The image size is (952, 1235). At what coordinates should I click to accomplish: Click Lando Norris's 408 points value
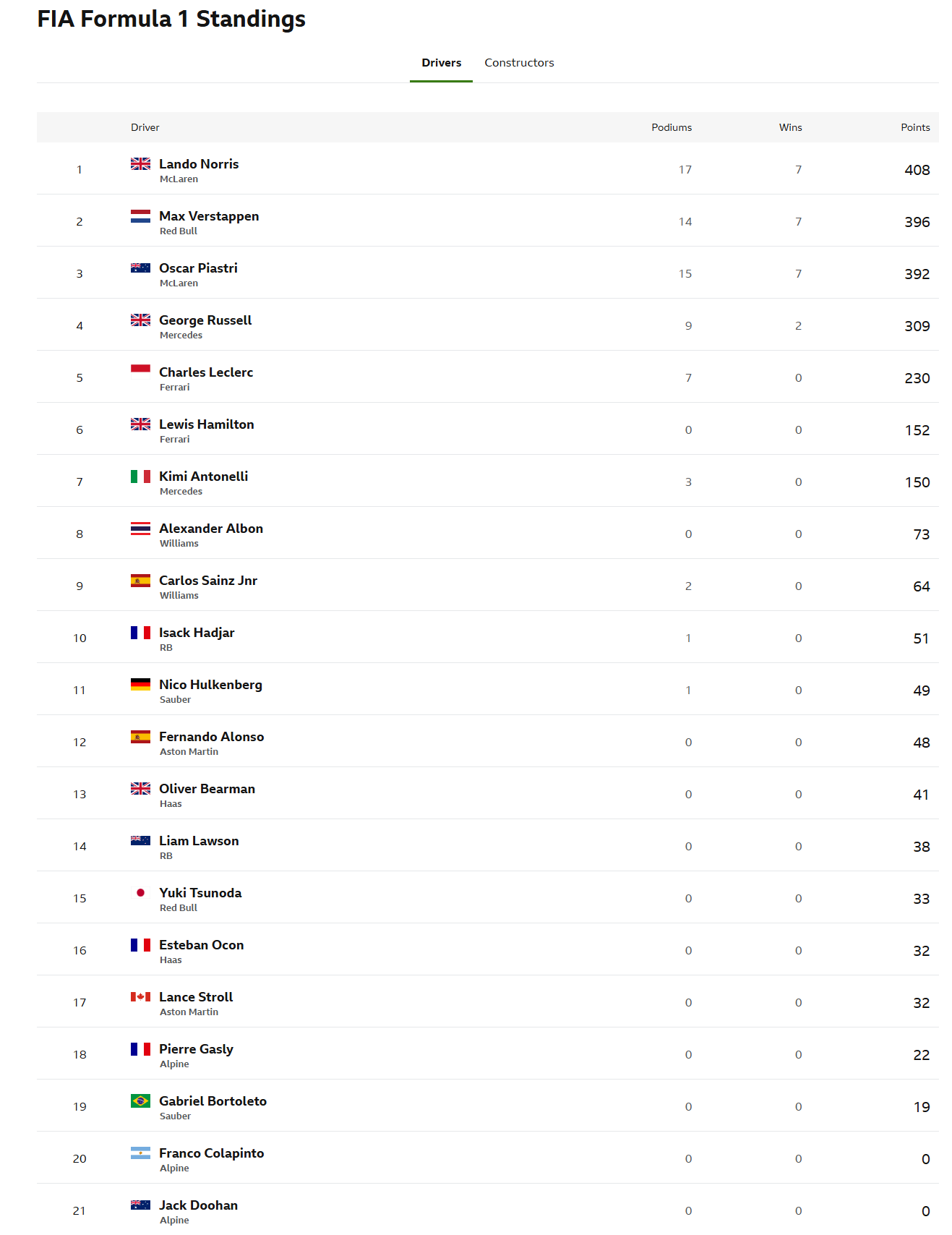[x=917, y=170]
